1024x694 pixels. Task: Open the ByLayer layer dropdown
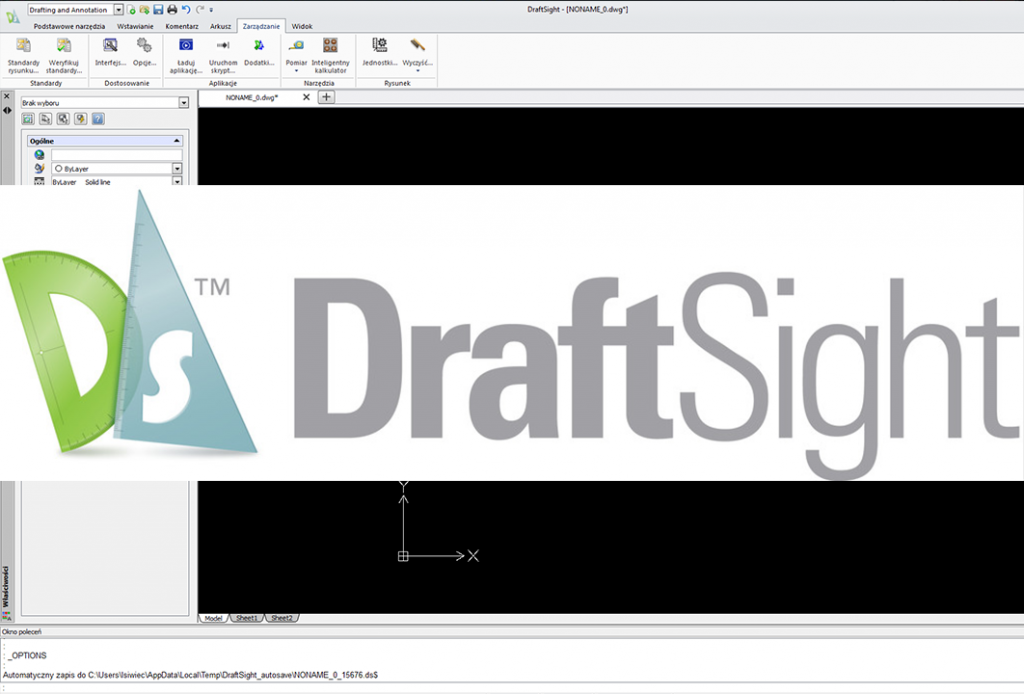(177, 168)
